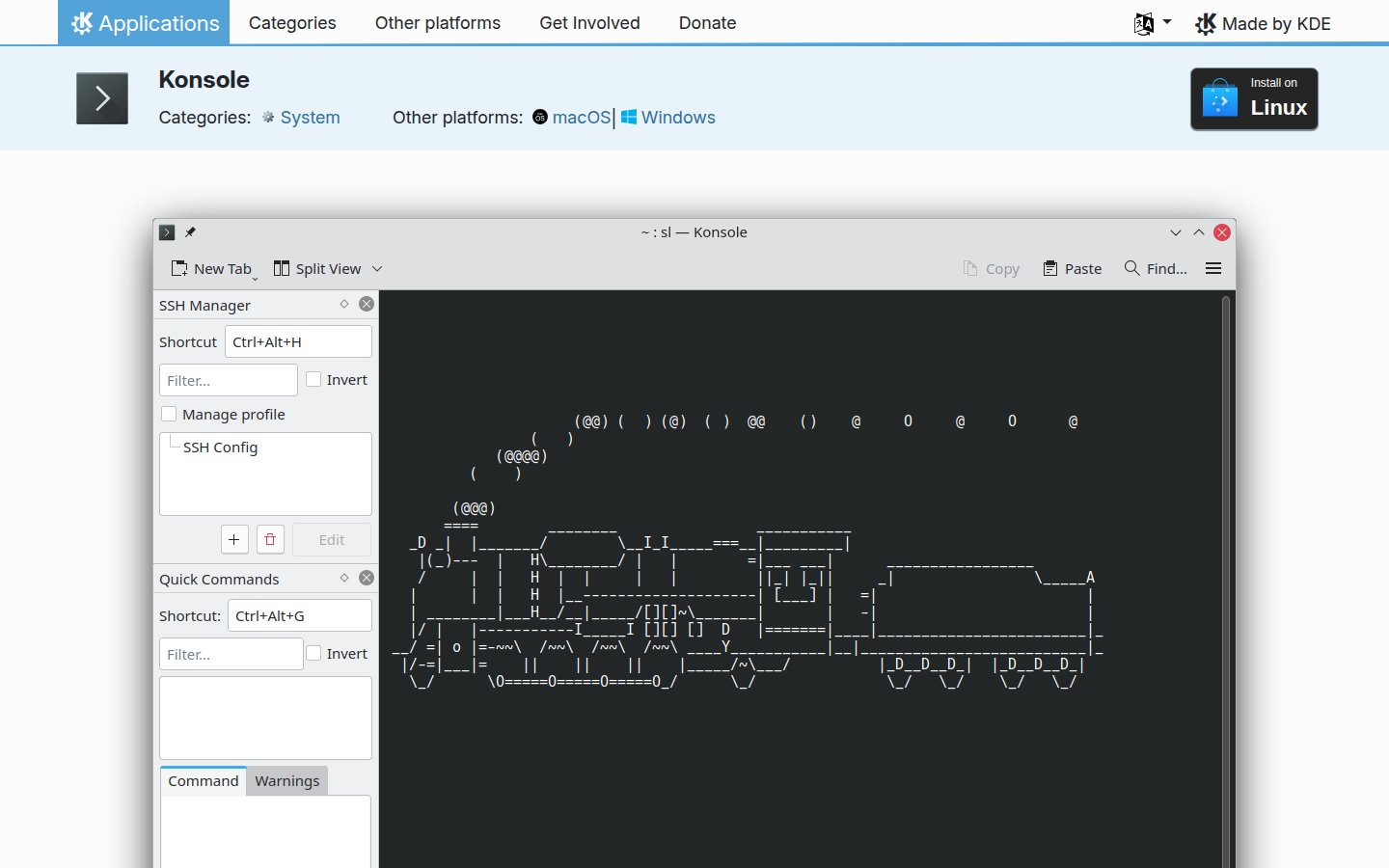The width and height of the screenshot is (1389, 868).
Task: Open the System category link
Action: [310, 118]
